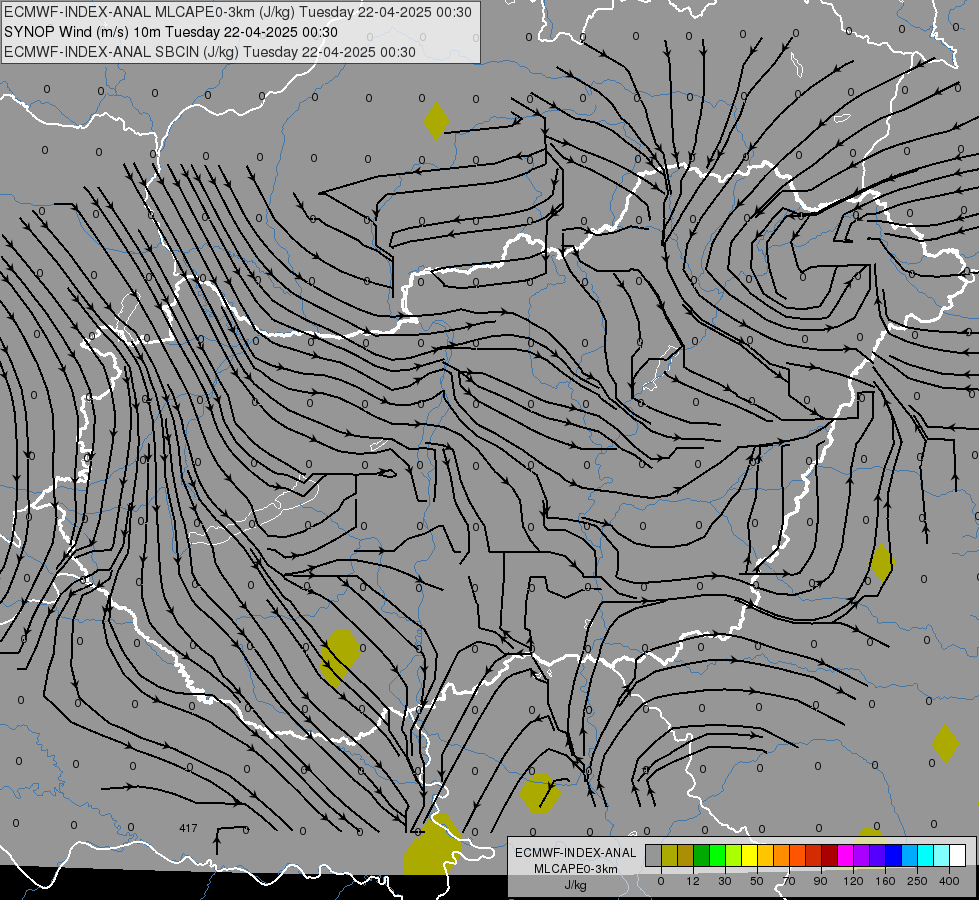
Task: Click the SYNOP Wind 10m title line
Action: pos(171,32)
